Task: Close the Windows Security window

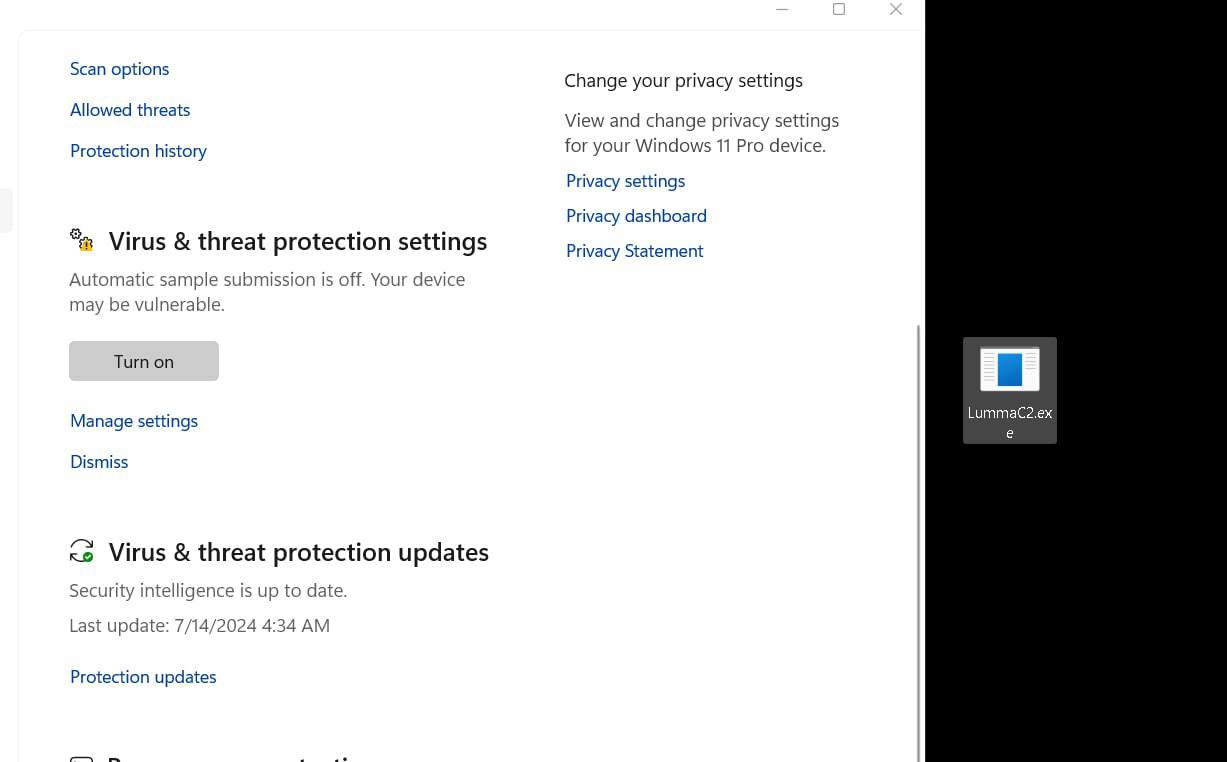Action: pos(896,10)
